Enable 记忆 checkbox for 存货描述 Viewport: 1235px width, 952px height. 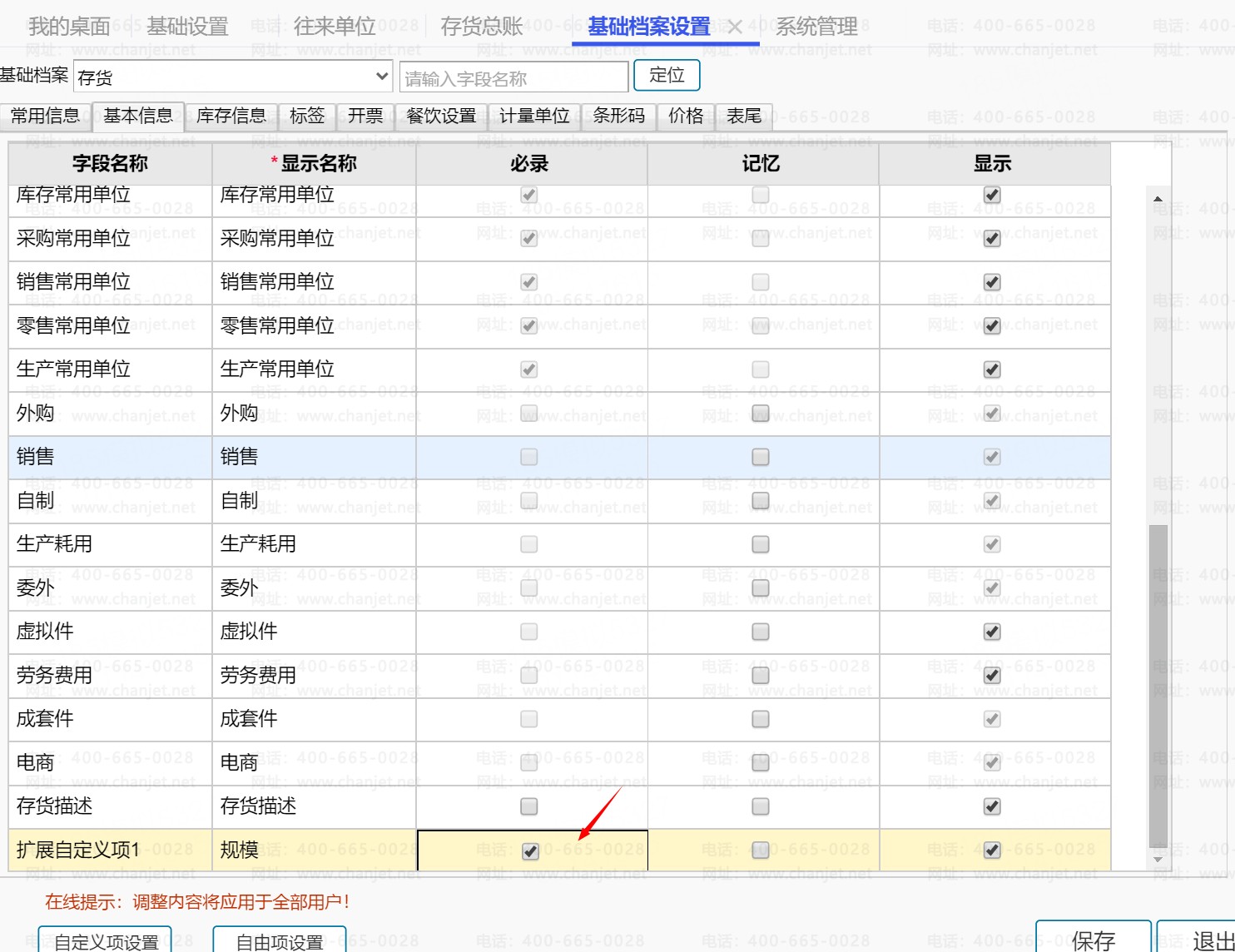(x=760, y=806)
